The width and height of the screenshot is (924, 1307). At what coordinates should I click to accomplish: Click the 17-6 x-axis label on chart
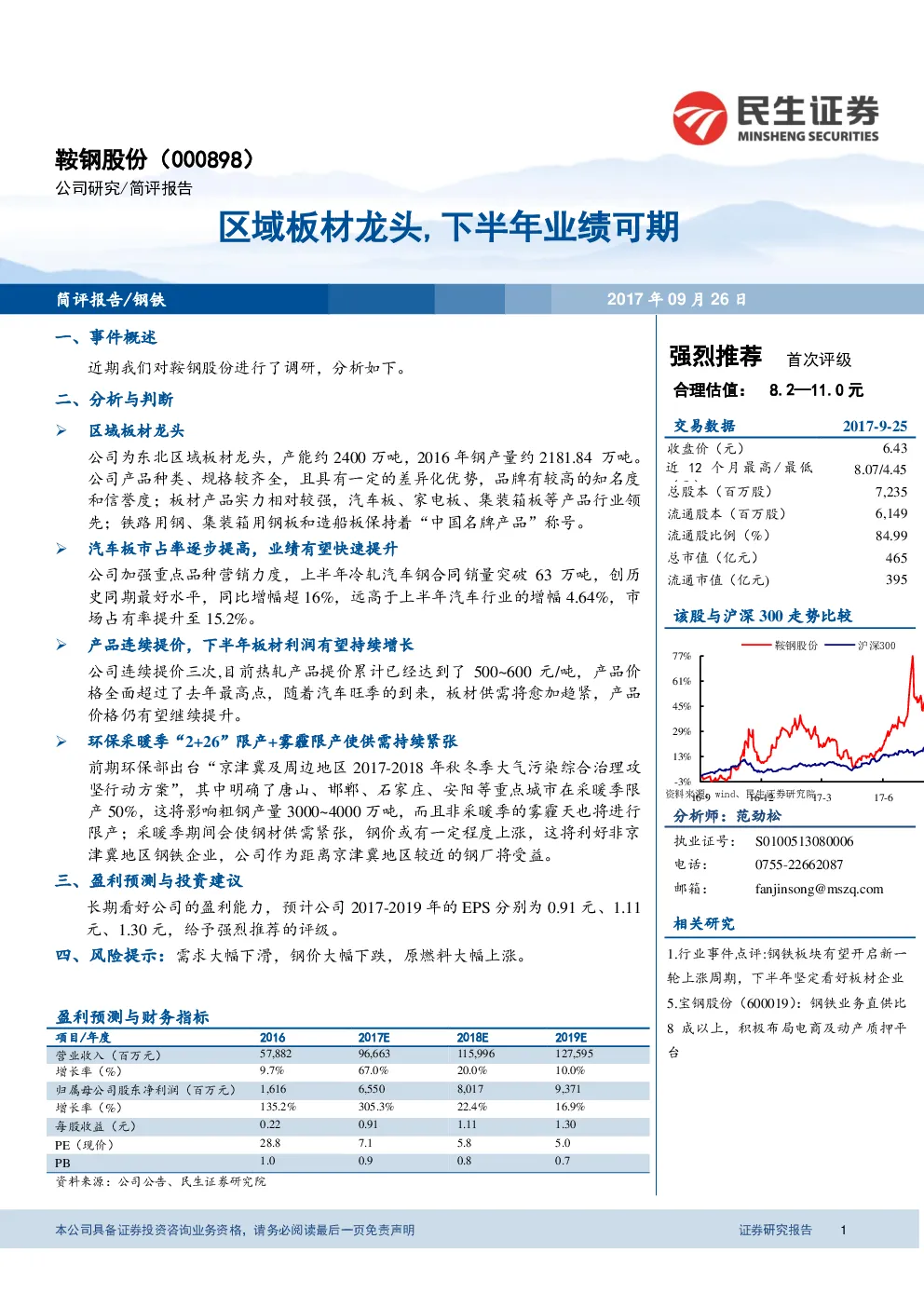(x=883, y=797)
